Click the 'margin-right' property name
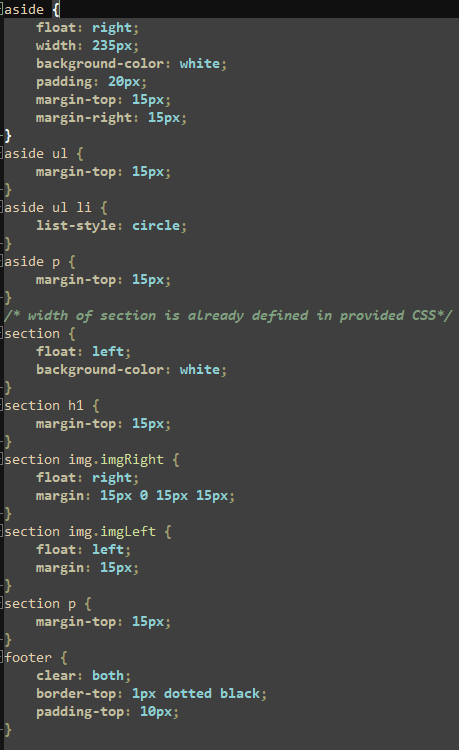459x750 pixels. [x=84, y=118]
